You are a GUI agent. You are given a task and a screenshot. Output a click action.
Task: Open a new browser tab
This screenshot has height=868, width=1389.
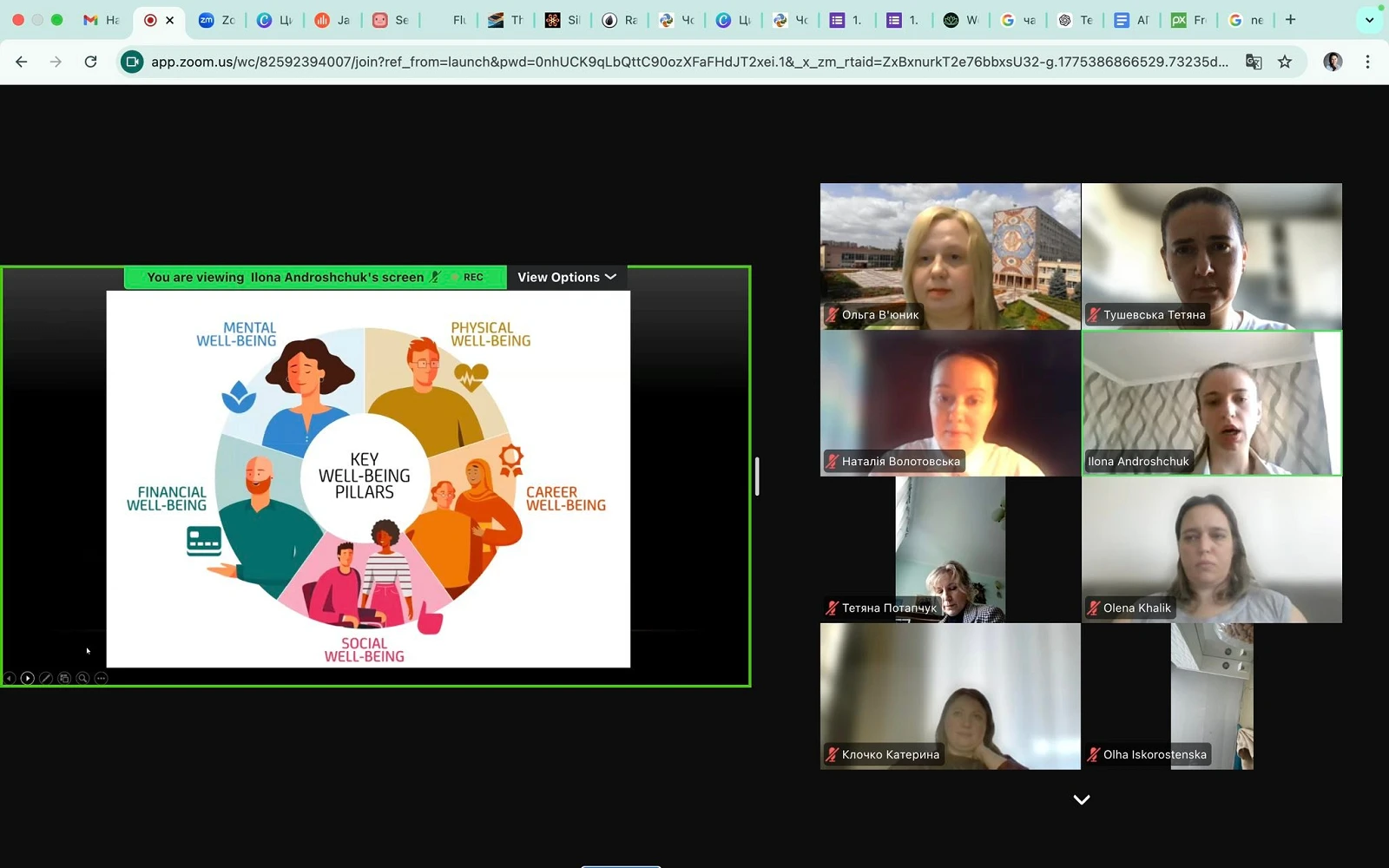pos(1290,20)
